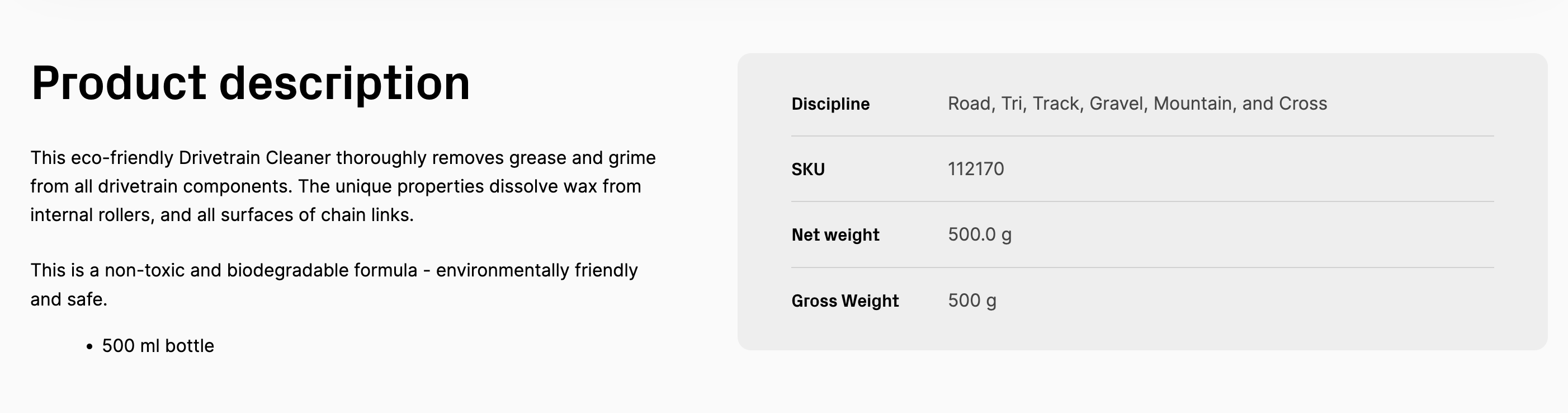The width and height of the screenshot is (1568, 413).
Task: Click the "Product description" heading
Action: [x=250, y=83]
